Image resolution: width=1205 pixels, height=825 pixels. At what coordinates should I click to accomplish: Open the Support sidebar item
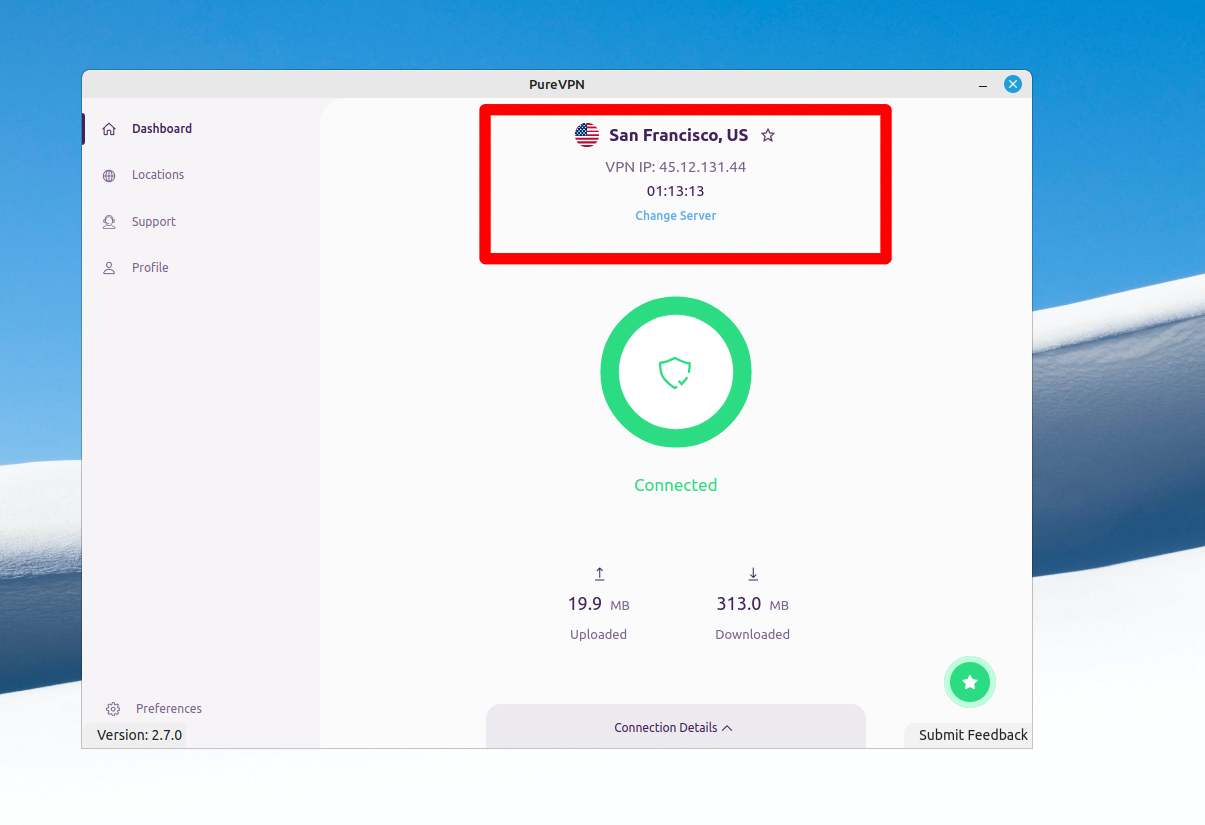[153, 222]
